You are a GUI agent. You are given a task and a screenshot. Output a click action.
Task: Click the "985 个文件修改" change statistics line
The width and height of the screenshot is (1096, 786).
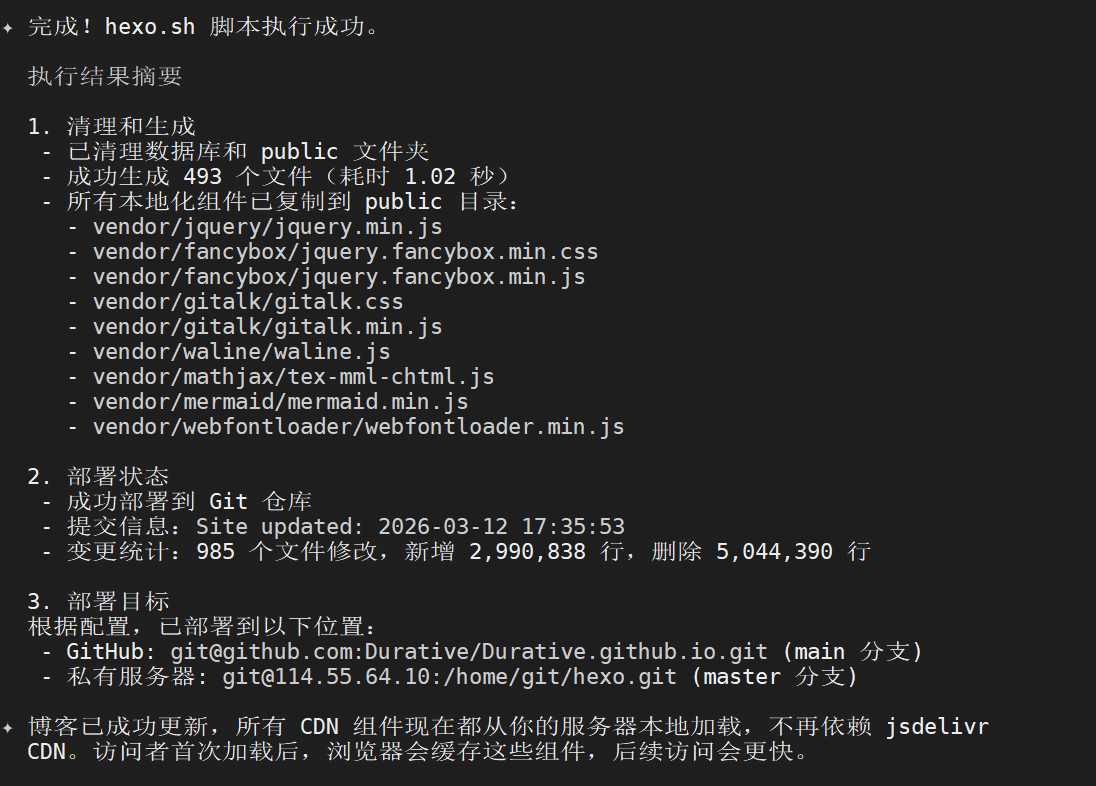pos(468,552)
